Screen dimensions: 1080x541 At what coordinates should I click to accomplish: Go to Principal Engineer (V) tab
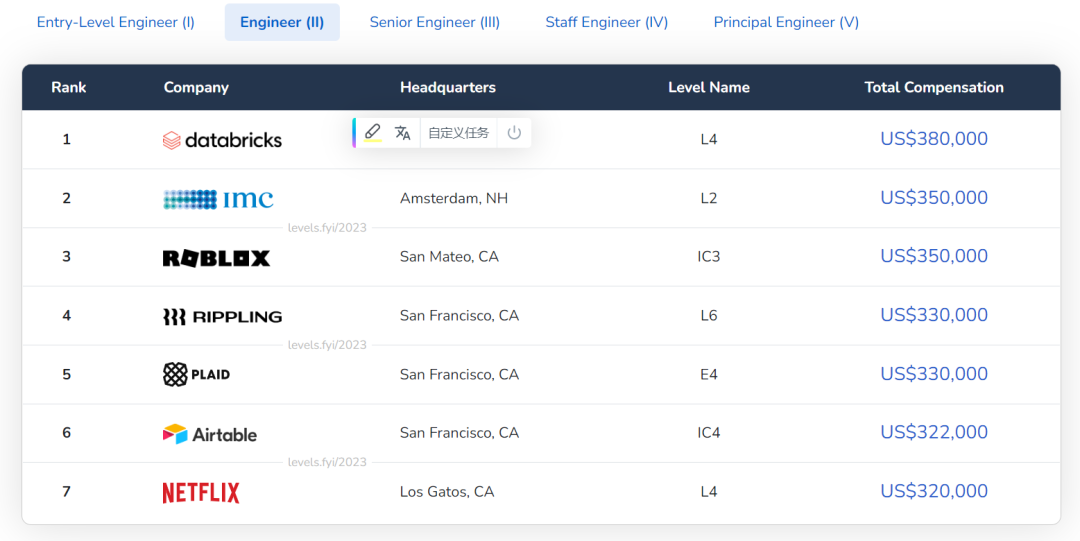pyautogui.click(x=786, y=22)
